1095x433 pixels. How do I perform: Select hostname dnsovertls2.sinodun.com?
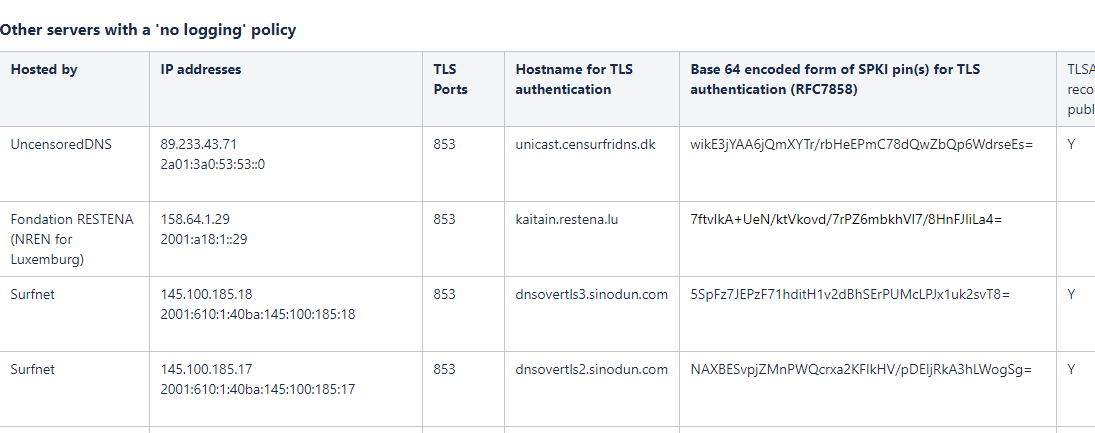591,369
